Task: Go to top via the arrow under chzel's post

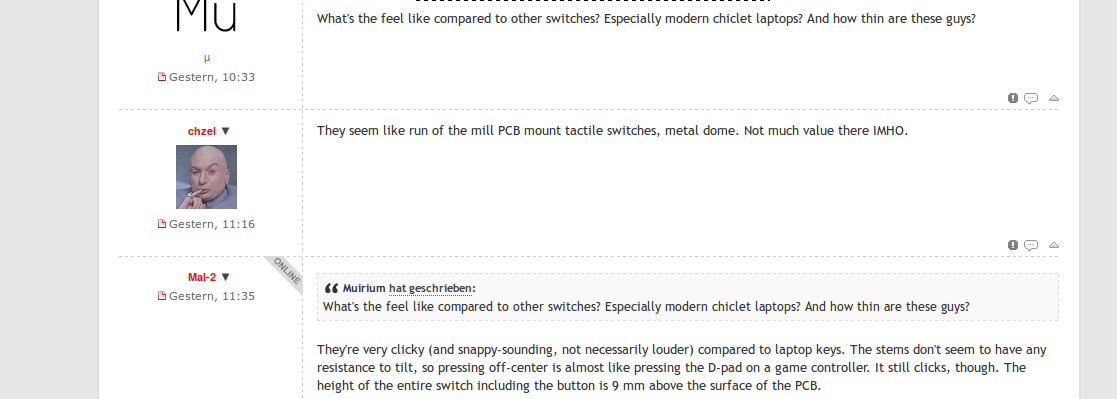Action: (1054, 245)
